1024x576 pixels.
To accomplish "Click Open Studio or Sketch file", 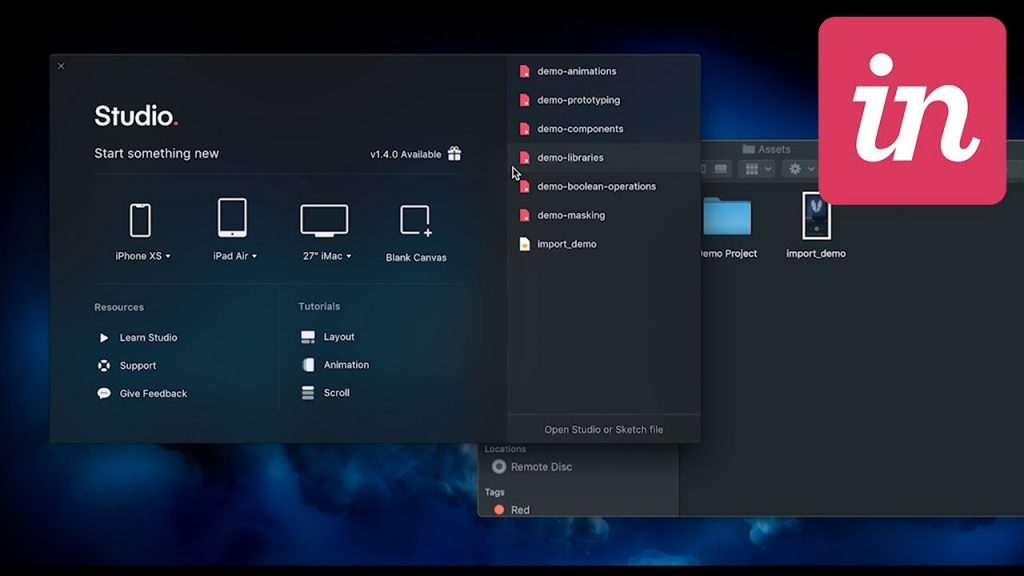I will [603, 429].
